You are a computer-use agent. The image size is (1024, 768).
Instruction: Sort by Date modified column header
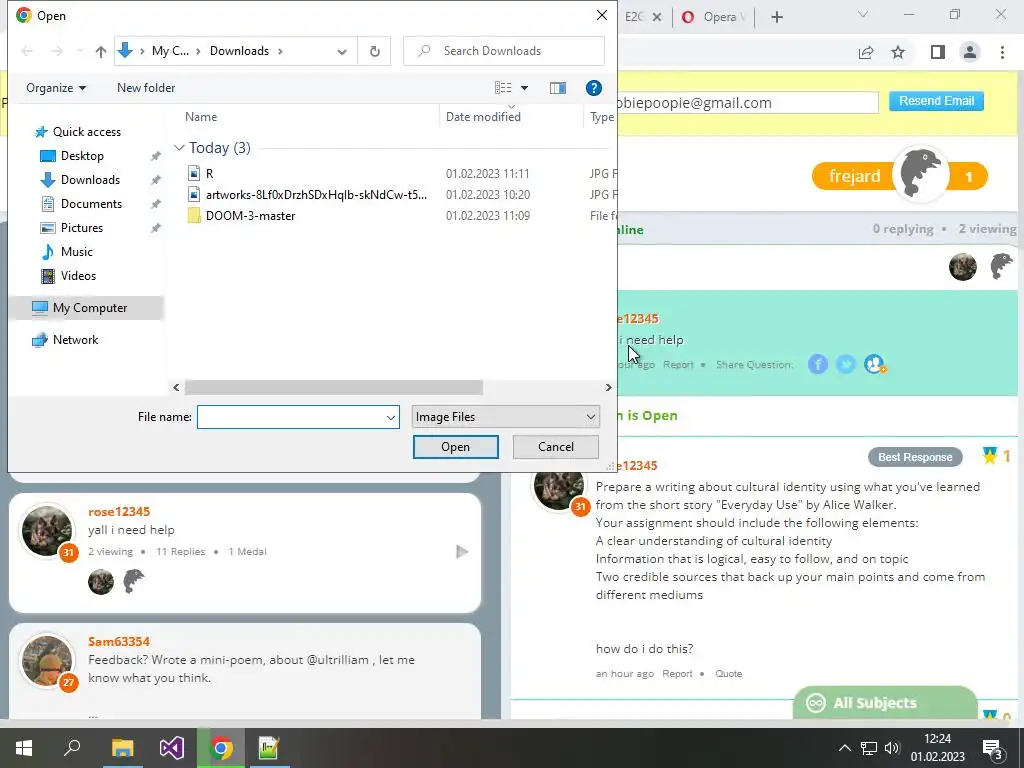[483, 117]
